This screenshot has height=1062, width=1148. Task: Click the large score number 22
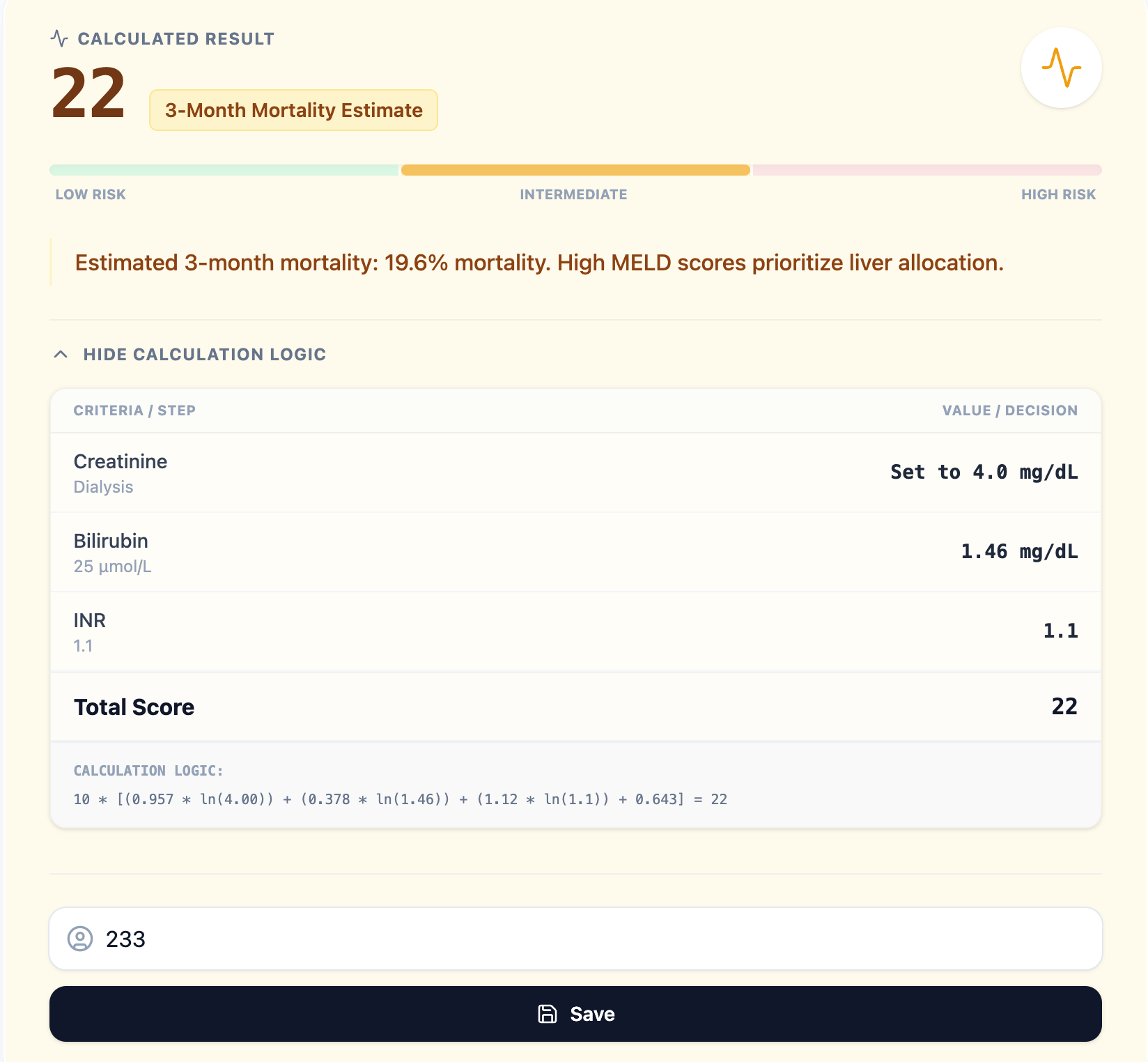point(88,94)
